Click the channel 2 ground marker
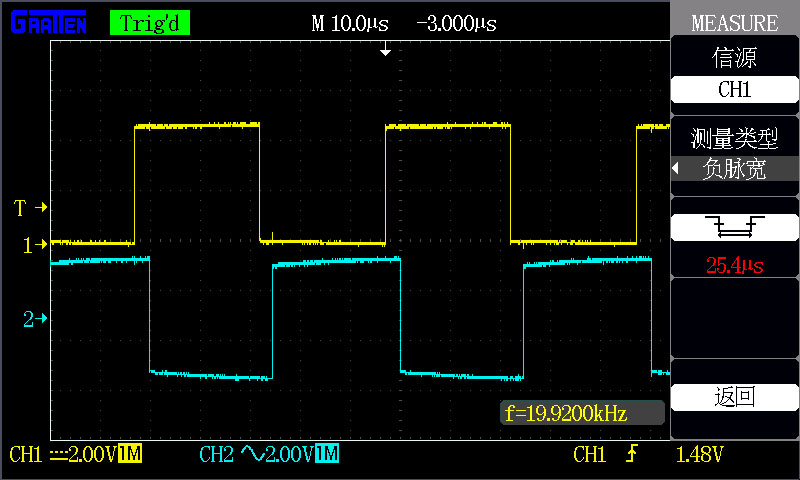 pyautogui.click(x=35, y=319)
